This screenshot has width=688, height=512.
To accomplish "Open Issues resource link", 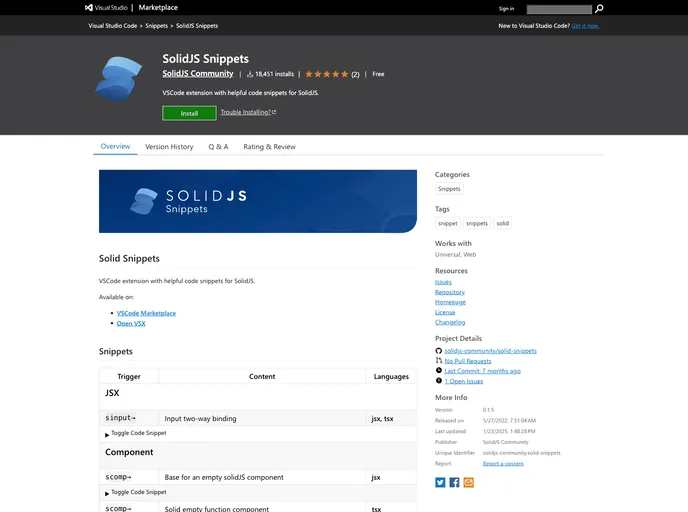I will pos(443,282).
